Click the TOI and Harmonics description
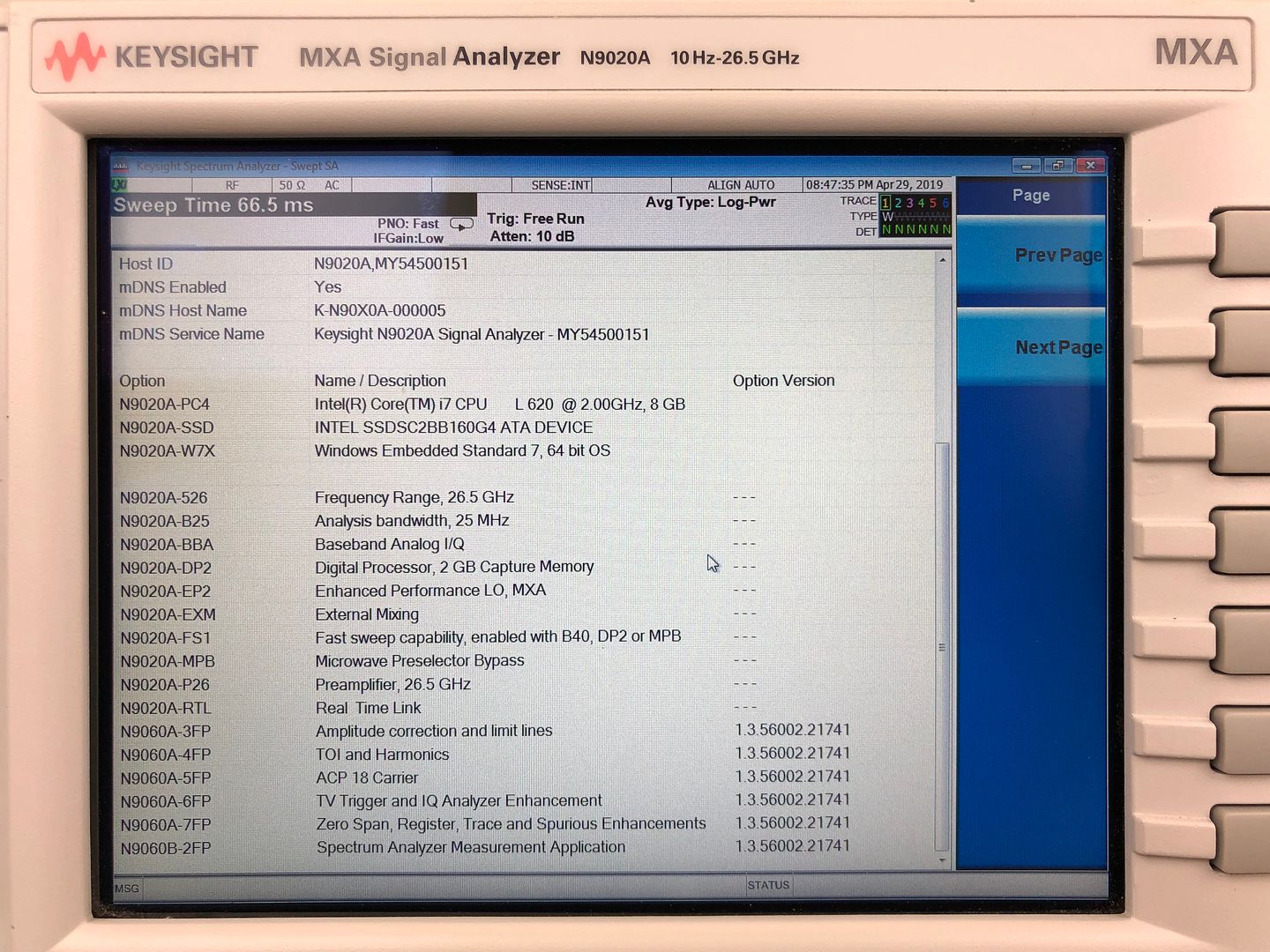 pyautogui.click(x=383, y=755)
